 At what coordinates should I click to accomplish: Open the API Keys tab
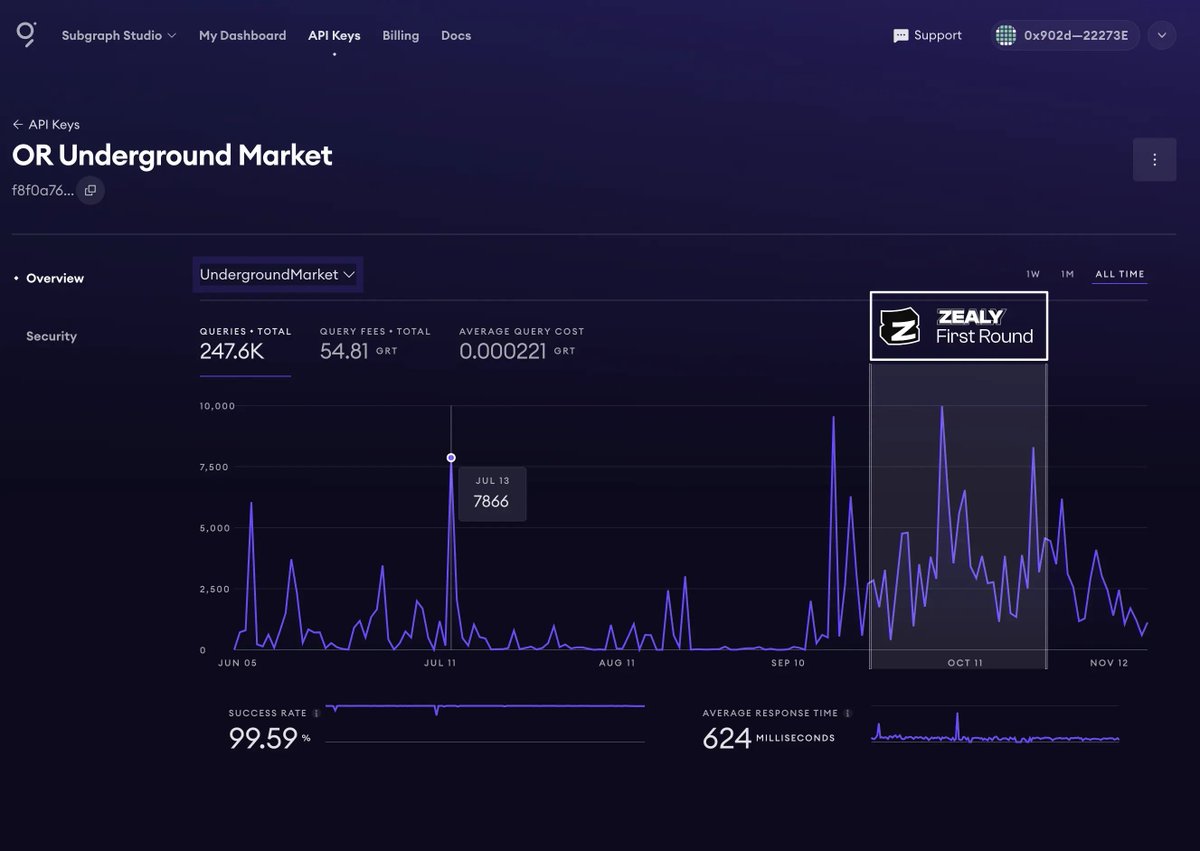pyautogui.click(x=334, y=35)
